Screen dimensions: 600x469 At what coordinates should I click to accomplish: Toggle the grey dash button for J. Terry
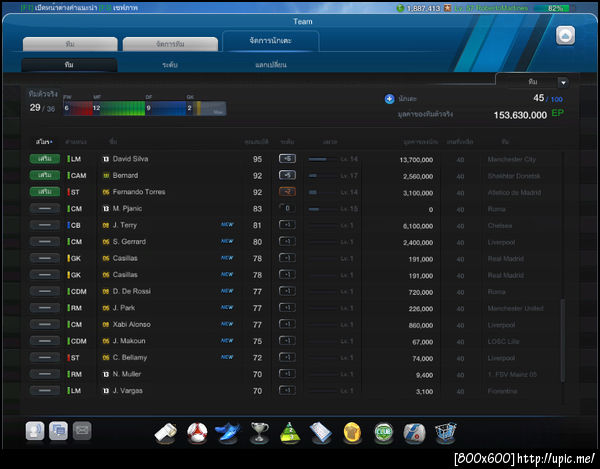pos(45,225)
